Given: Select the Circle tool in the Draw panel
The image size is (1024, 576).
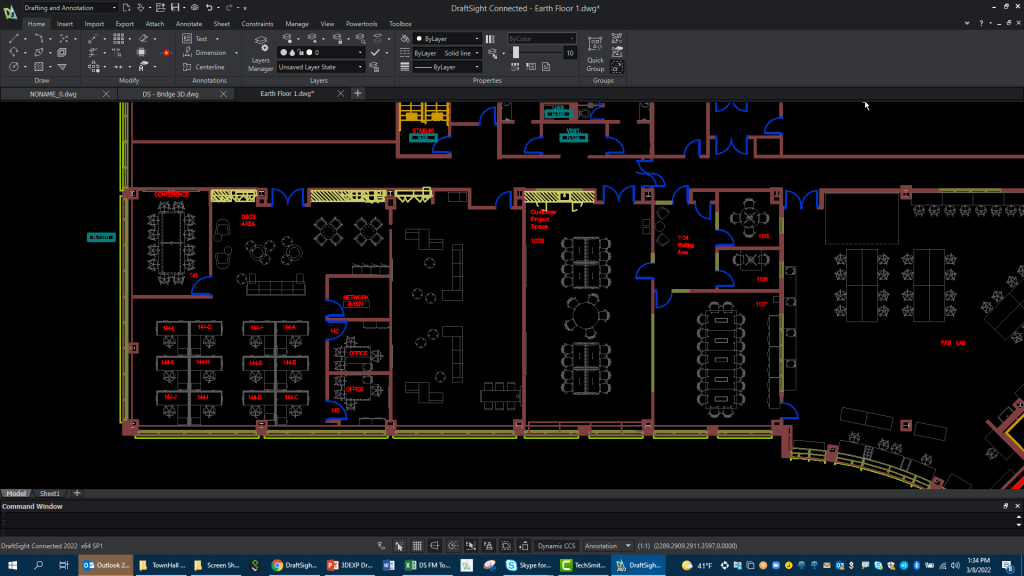Looking at the screenshot, I should (x=12, y=66).
